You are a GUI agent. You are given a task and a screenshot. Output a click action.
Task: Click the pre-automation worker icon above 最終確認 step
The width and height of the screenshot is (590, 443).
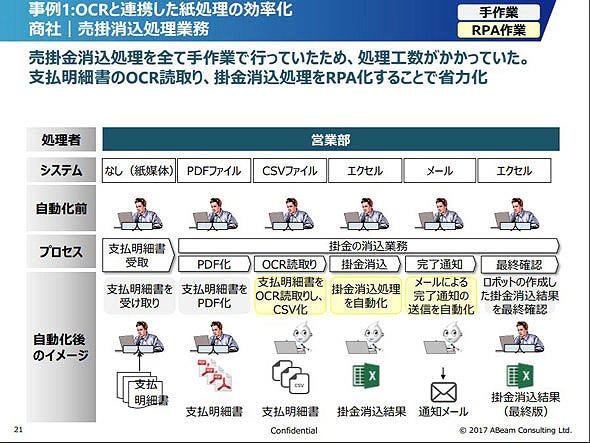(514, 214)
